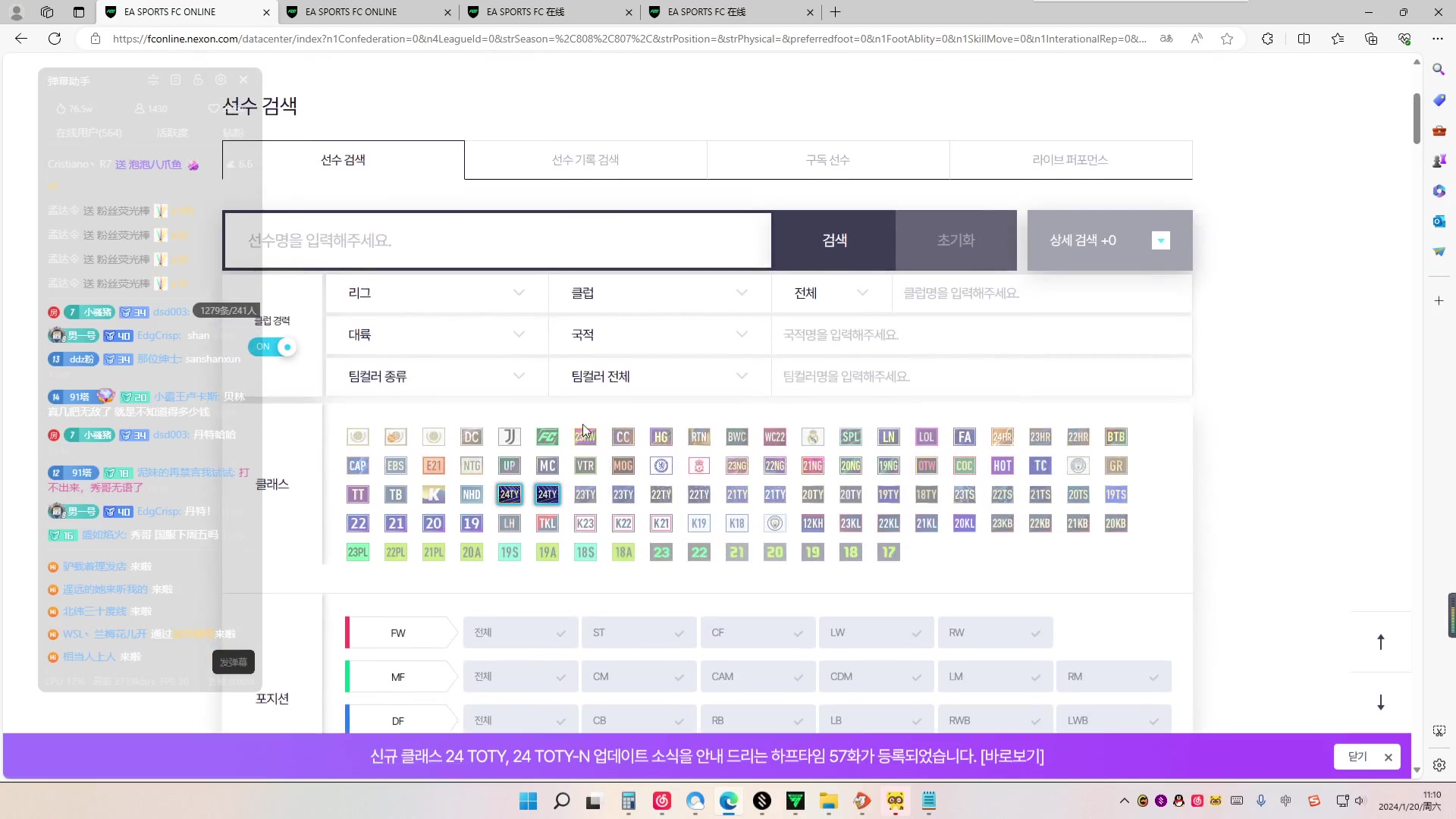Select the green FC class icon
The width and height of the screenshot is (1456, 819).
548,437
